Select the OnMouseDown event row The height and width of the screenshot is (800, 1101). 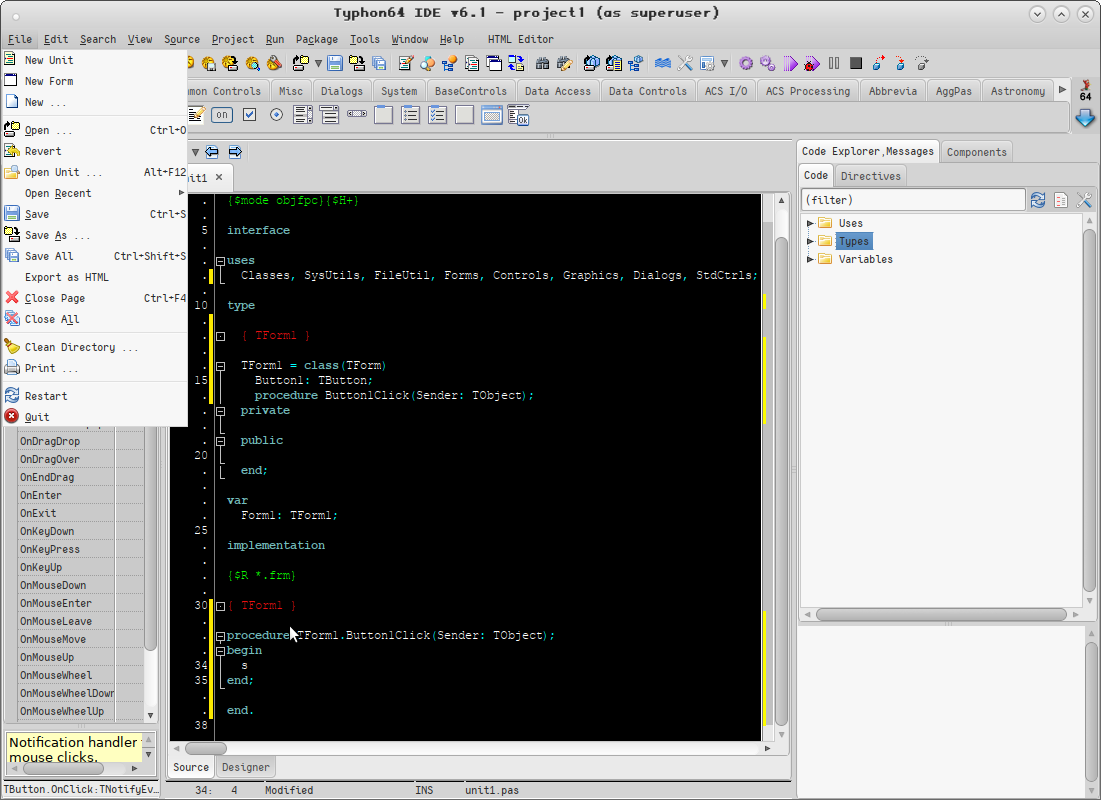tap(81, 585)
